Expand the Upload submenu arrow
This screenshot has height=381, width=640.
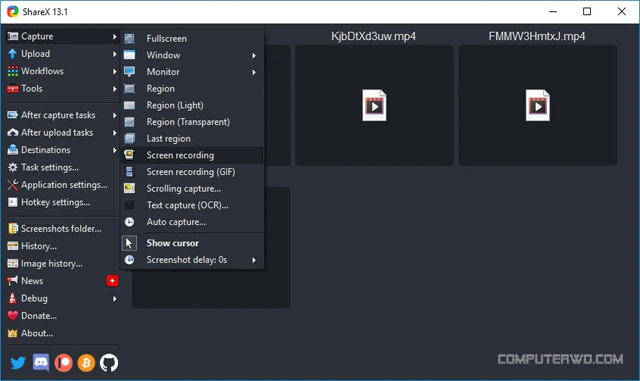pos(114,54)
